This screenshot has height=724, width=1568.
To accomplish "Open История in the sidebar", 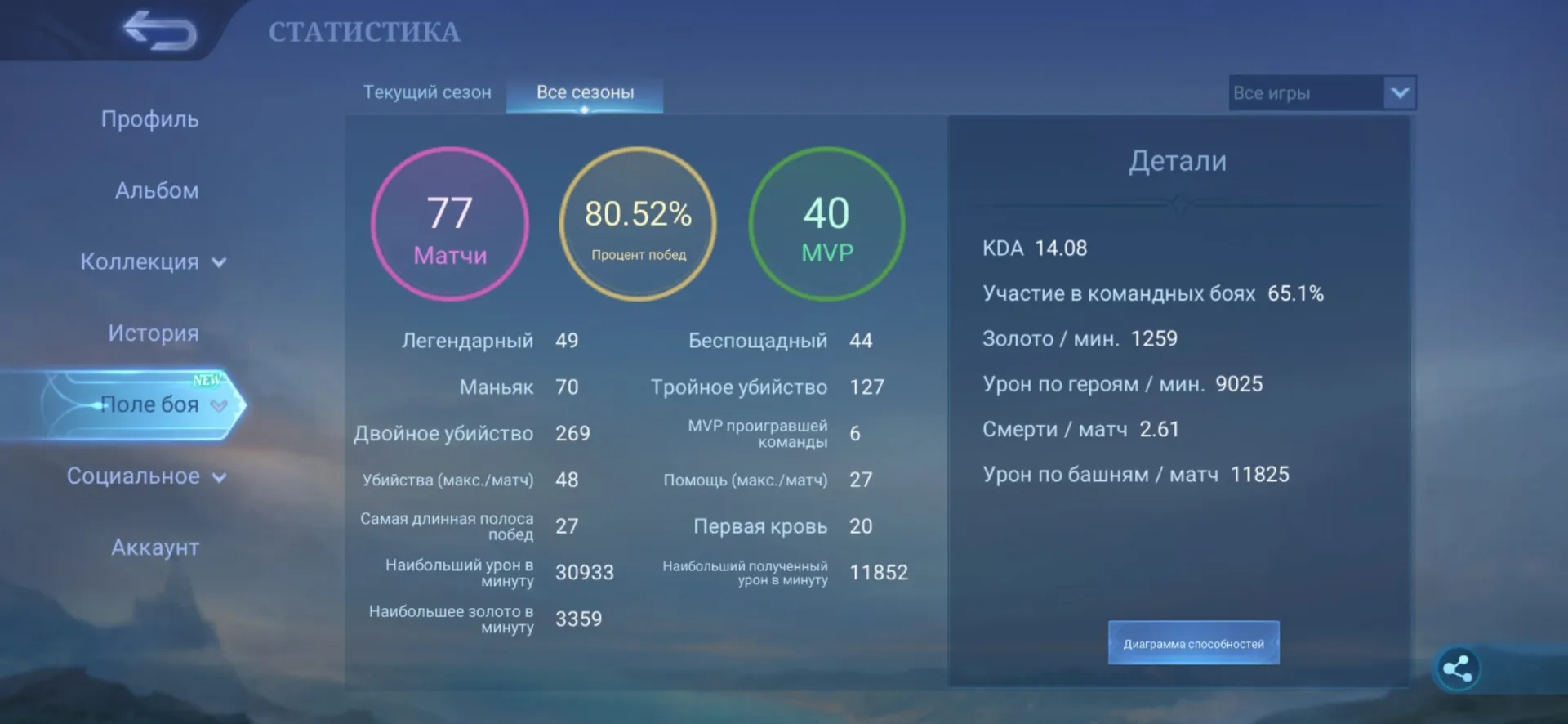I will pyautogui.click(x=153, y=333).
